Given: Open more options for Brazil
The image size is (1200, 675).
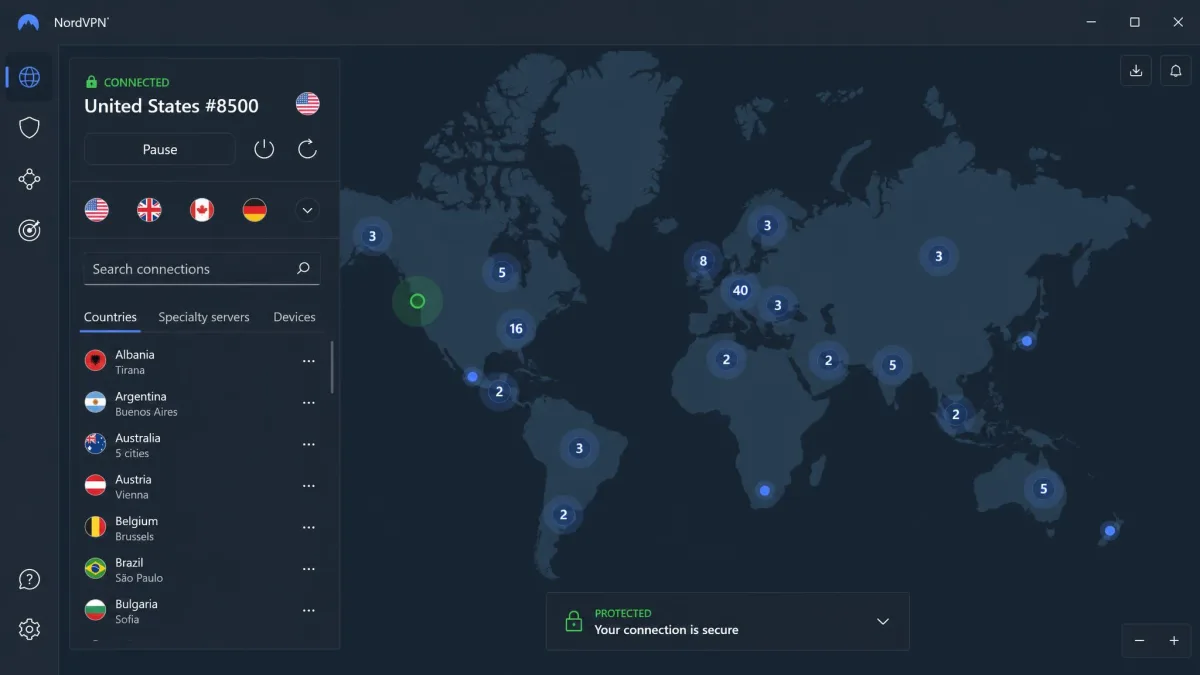Looking at the screenshot, I should pos(309,569).
